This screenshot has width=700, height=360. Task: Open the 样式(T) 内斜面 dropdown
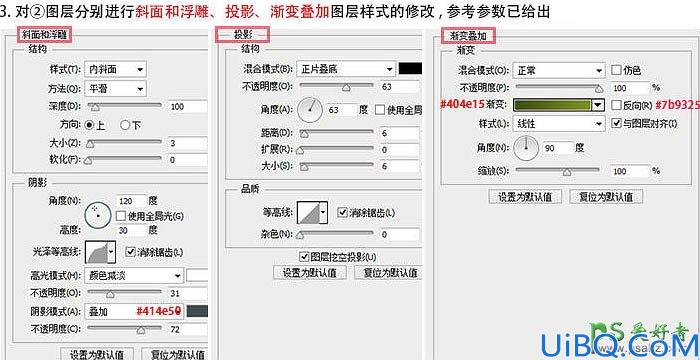[x=115, y=69]
